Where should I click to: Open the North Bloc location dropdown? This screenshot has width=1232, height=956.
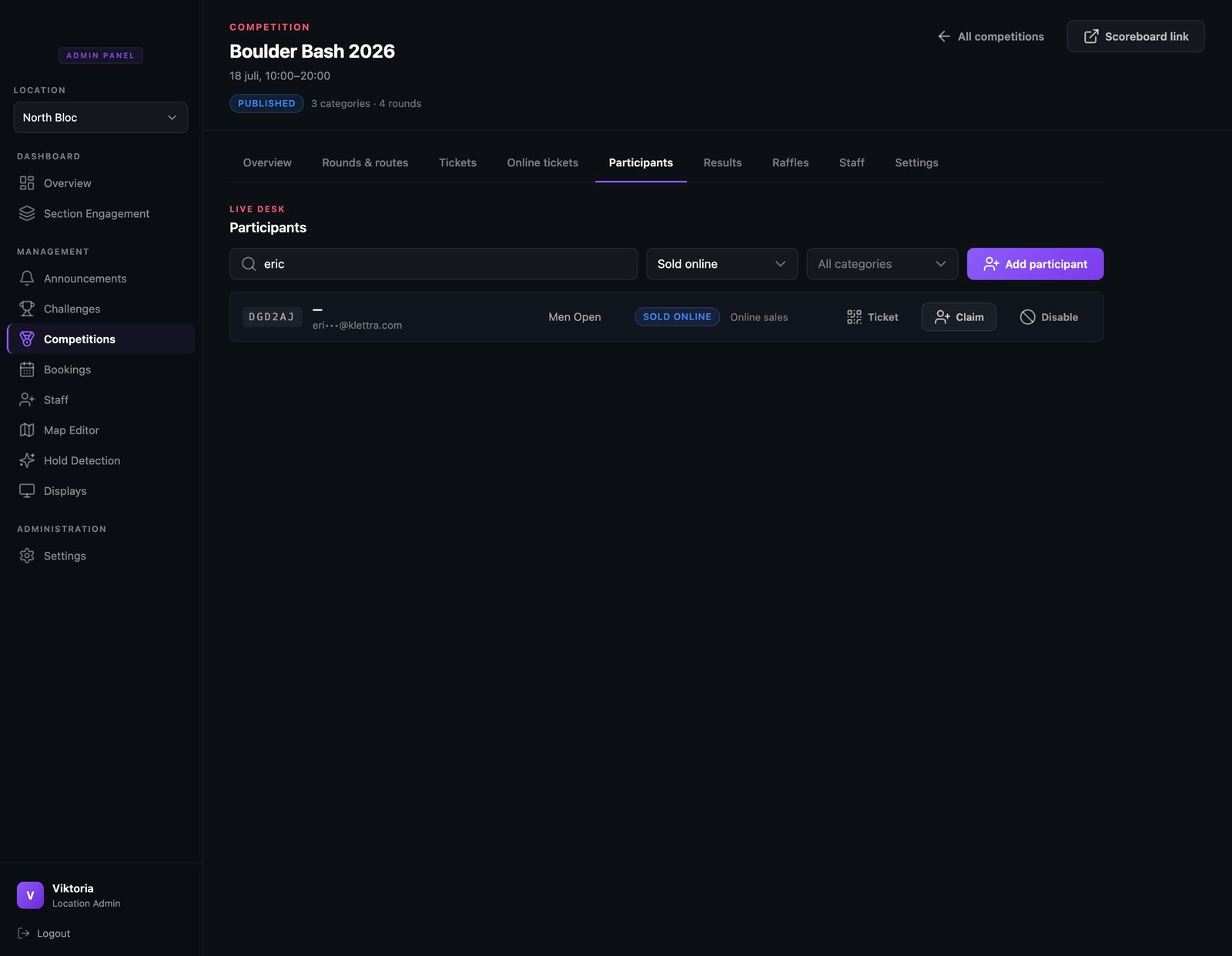(101, 117)
